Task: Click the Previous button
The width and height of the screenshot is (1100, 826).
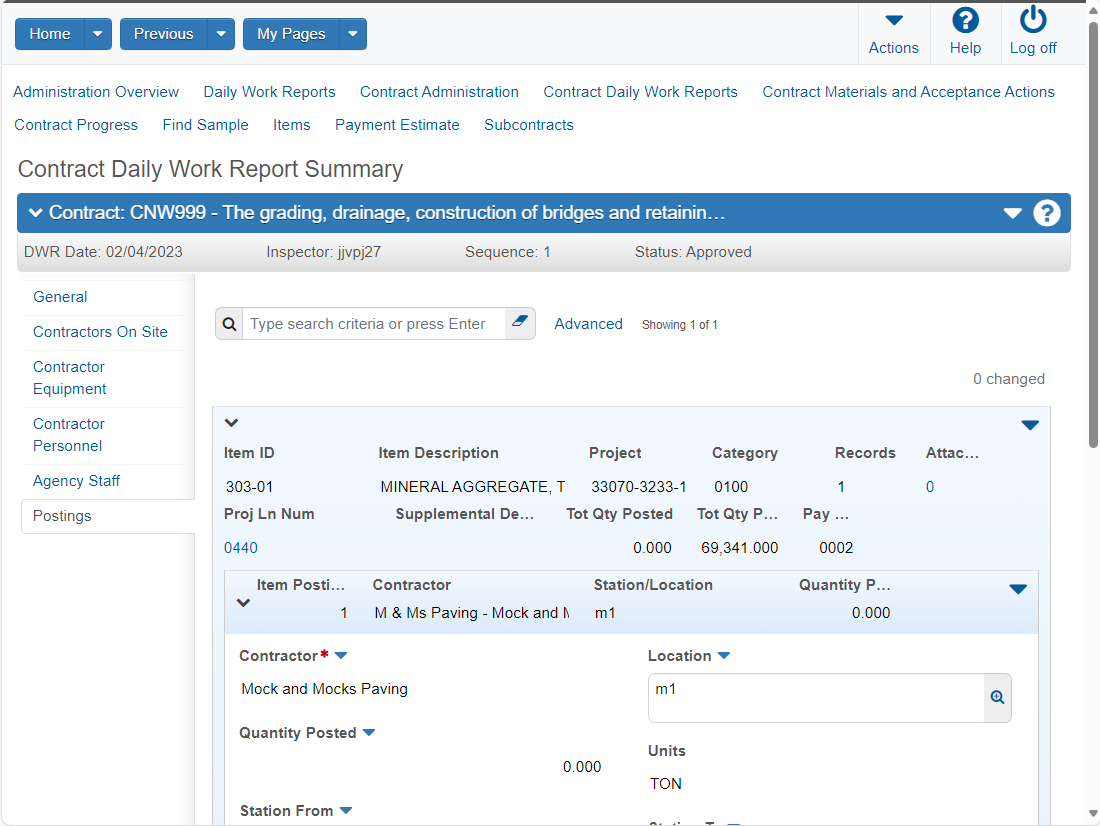Action: pos(163,34)
